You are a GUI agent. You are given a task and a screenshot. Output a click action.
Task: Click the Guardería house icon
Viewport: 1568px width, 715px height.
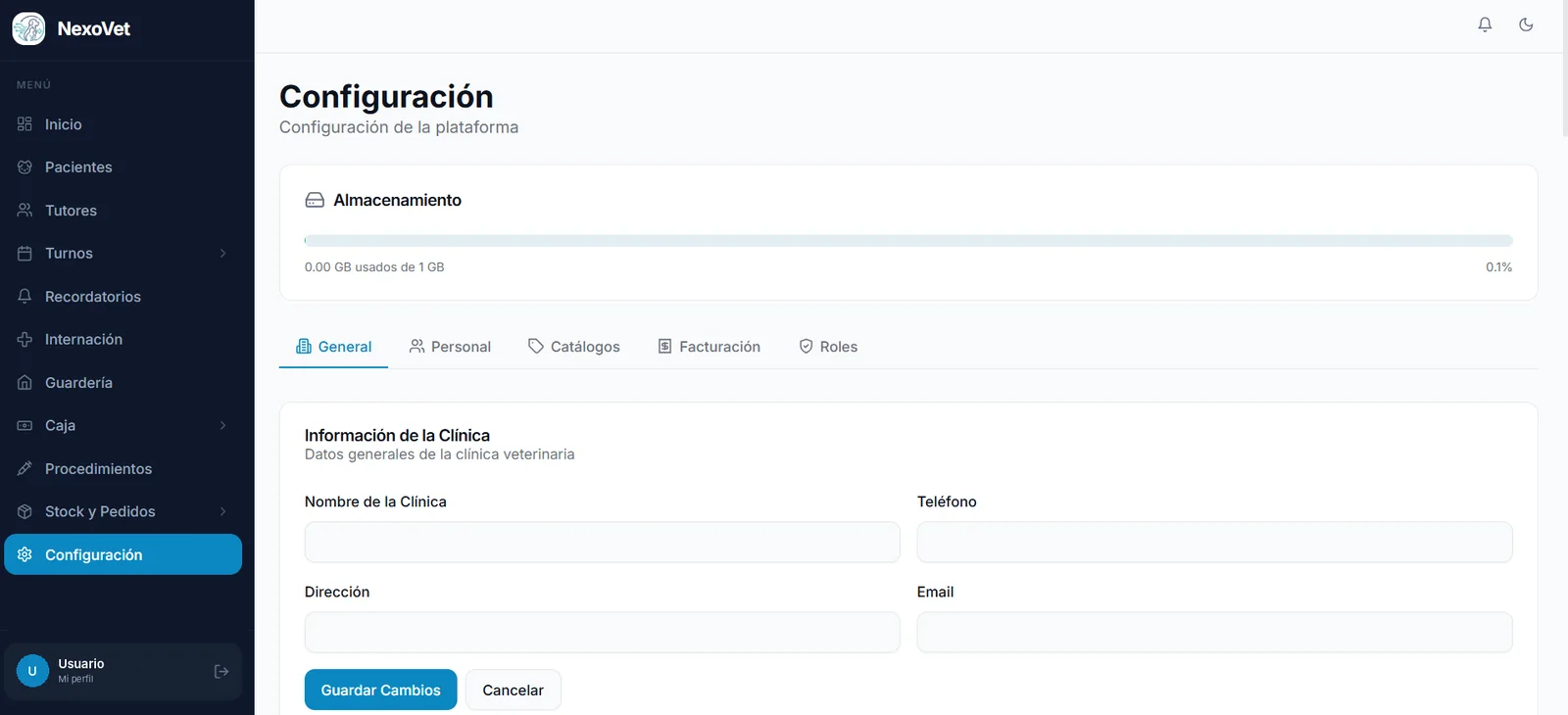pyautogui.click(x=24, y=383)
